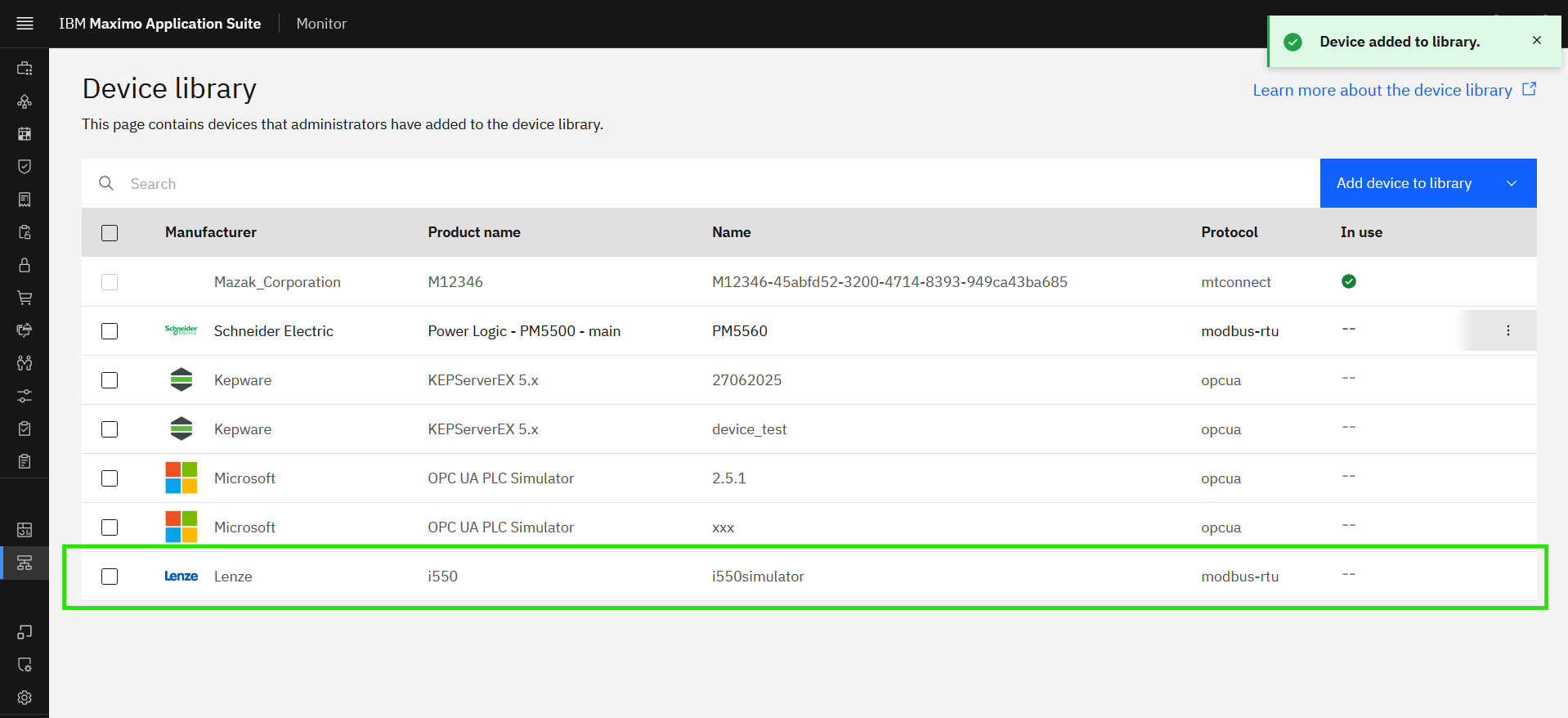Viewport: 1568px width, 718px height.
Task: Click the Lenze row's modbus-rtu protocol cell
Action: [x=1239, y=576]
